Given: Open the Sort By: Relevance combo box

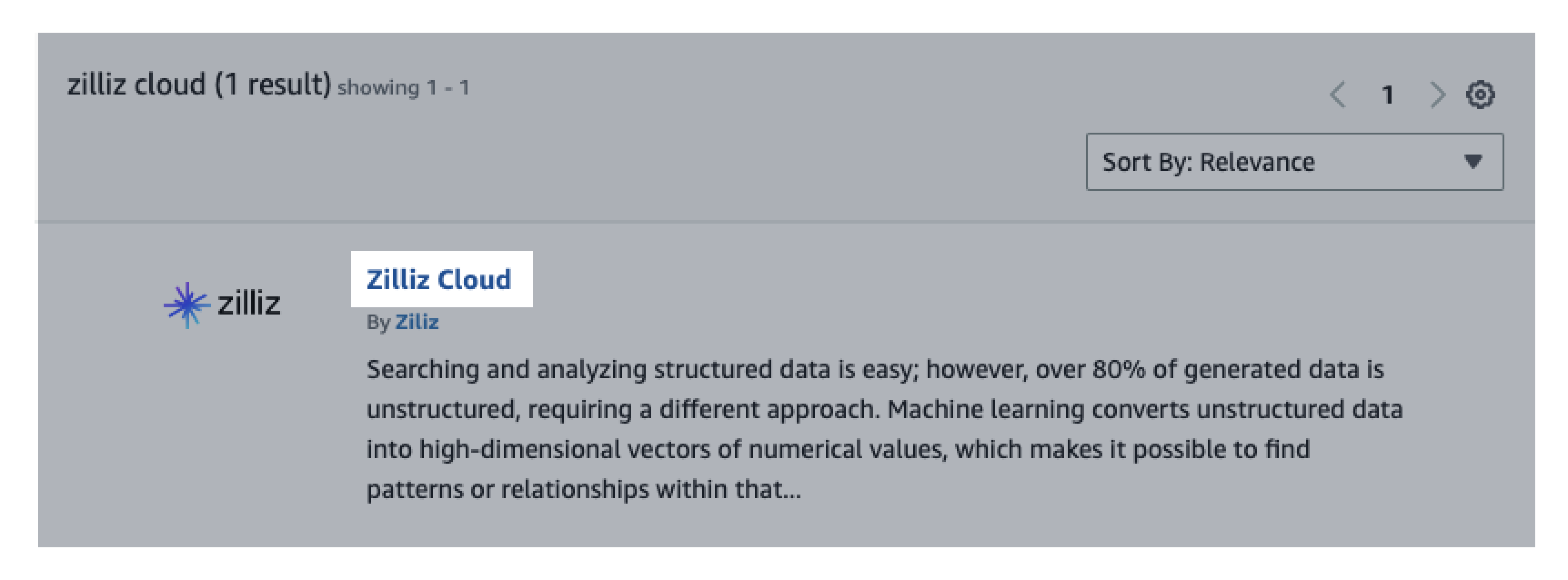Looking at the screenshot, I should (1294, 162).
